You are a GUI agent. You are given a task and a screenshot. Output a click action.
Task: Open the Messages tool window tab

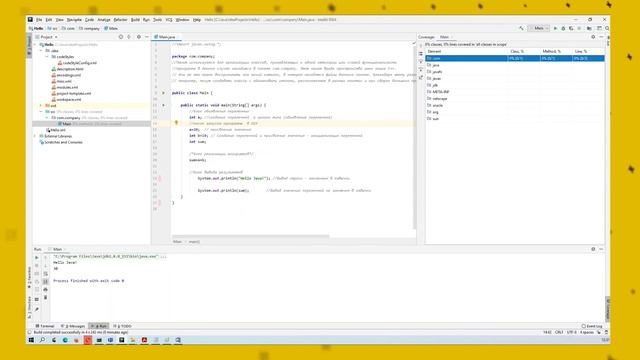[73, 326]
